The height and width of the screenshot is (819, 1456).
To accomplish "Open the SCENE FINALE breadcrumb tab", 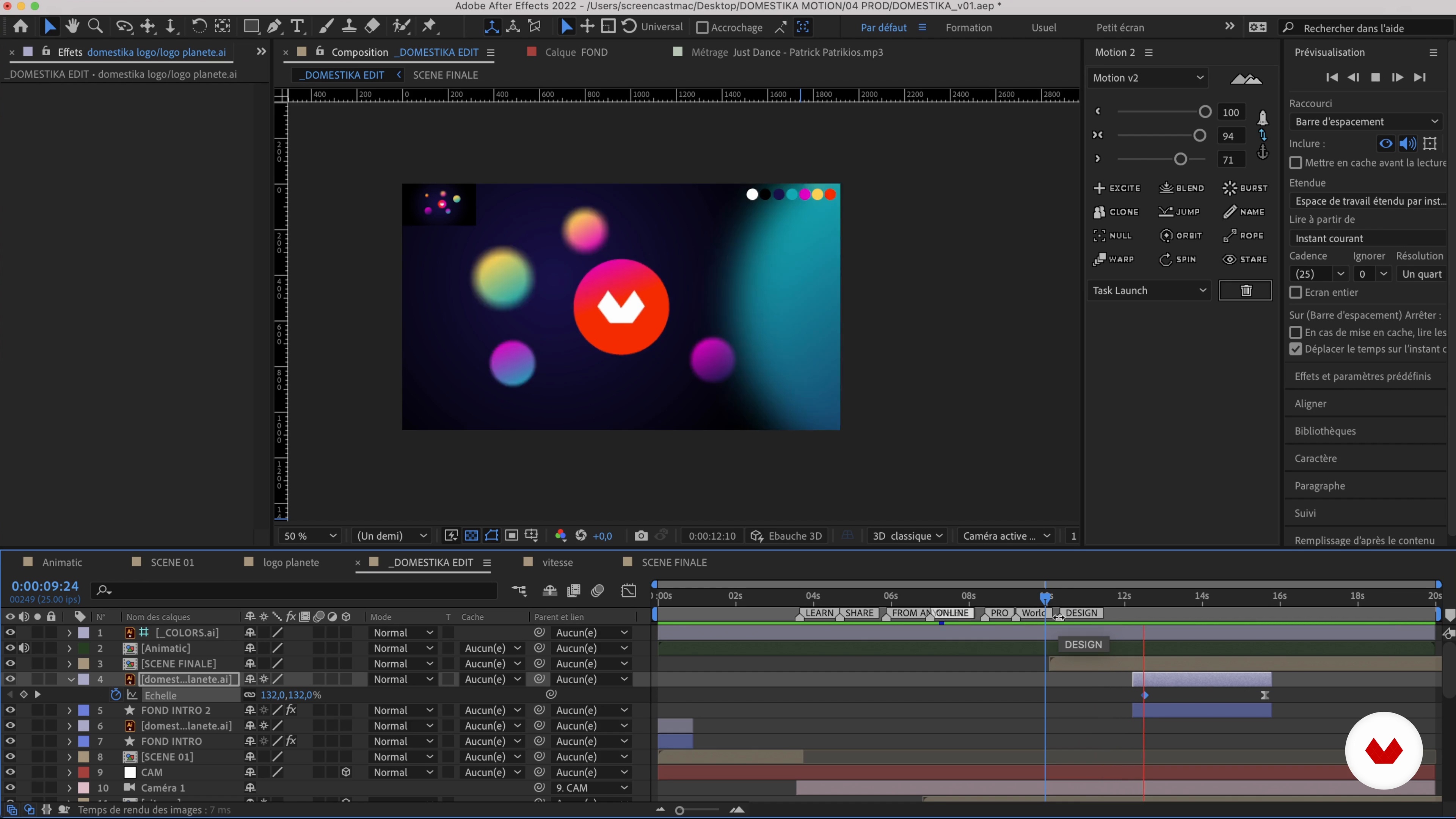I will 446,75.
